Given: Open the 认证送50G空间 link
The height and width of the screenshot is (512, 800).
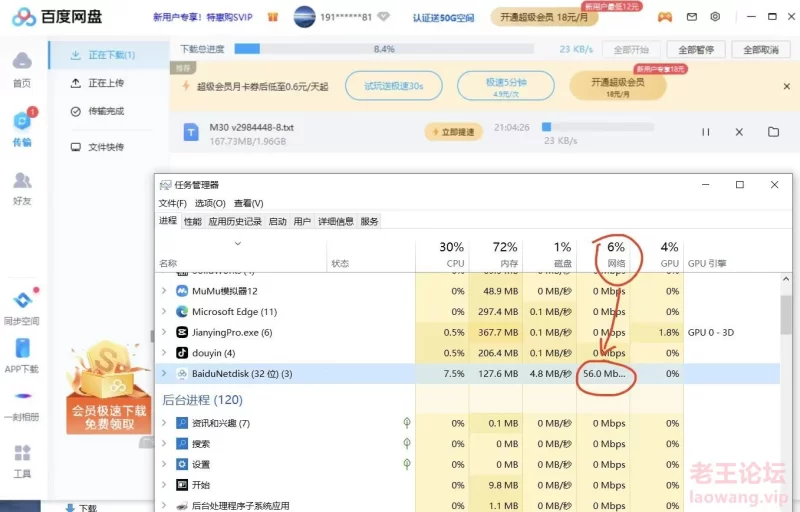Looking at the screenshot, I should point(443,17).
